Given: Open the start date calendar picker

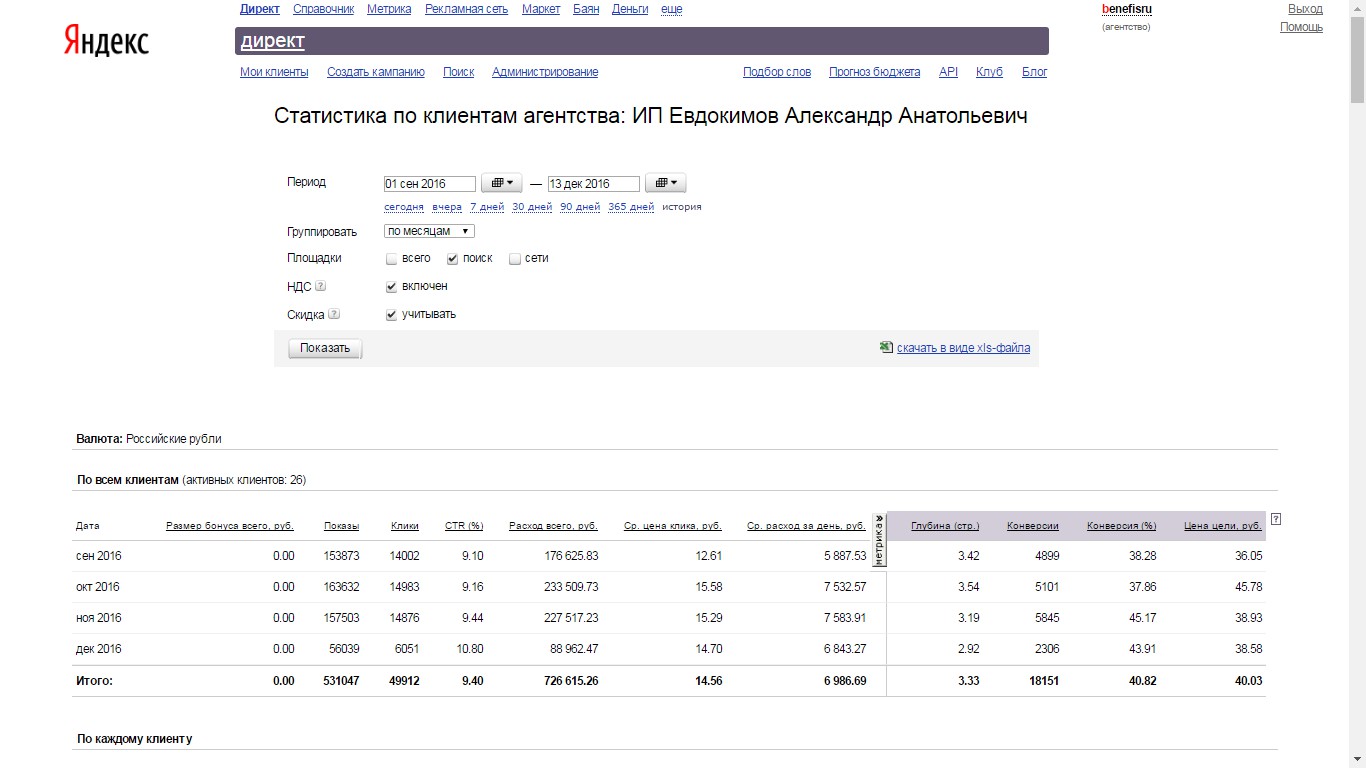Looking at the screenshot, I should click(x=502, y=183).
